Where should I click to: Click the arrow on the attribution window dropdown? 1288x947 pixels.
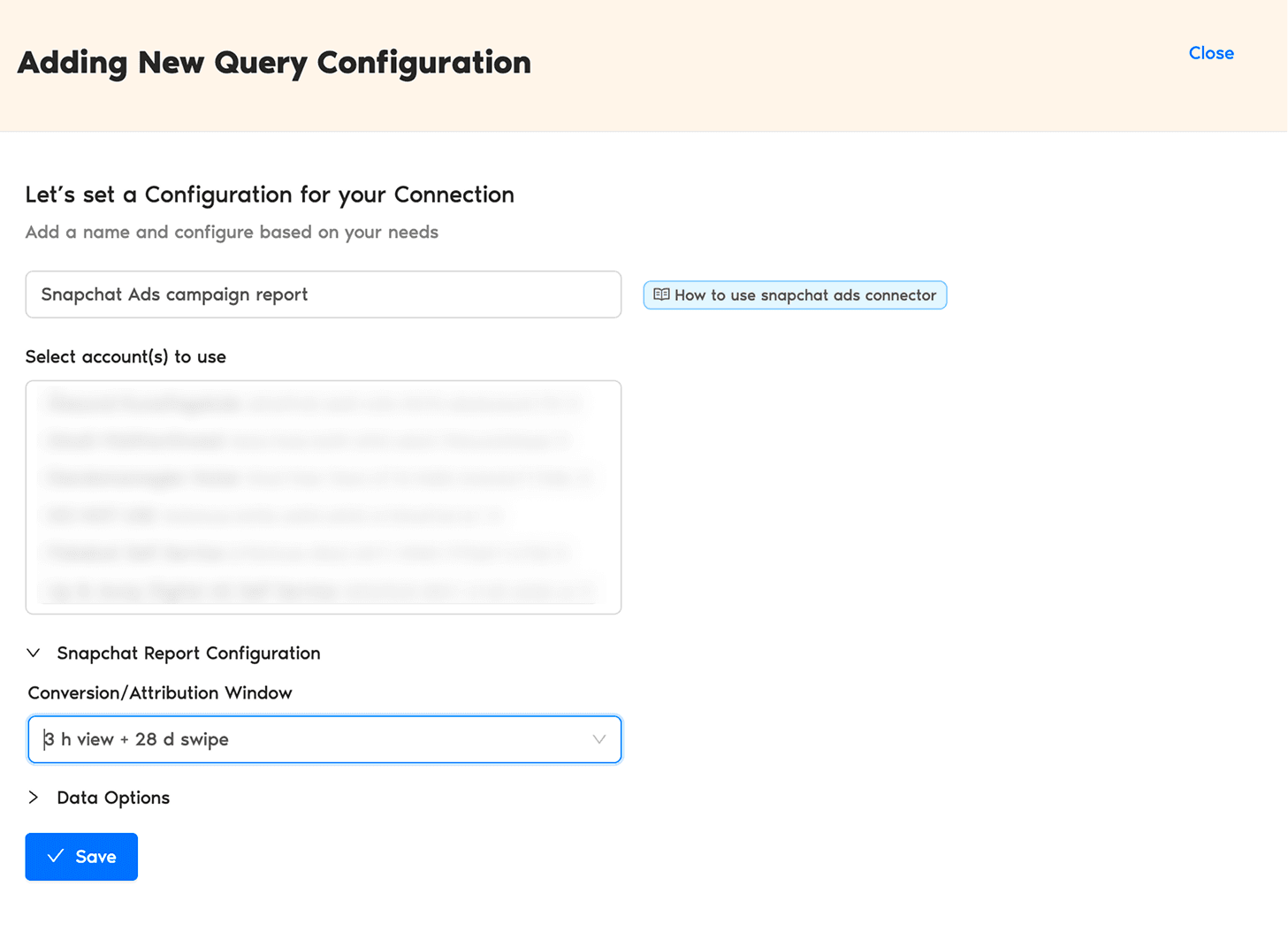(x=598, y=739)
